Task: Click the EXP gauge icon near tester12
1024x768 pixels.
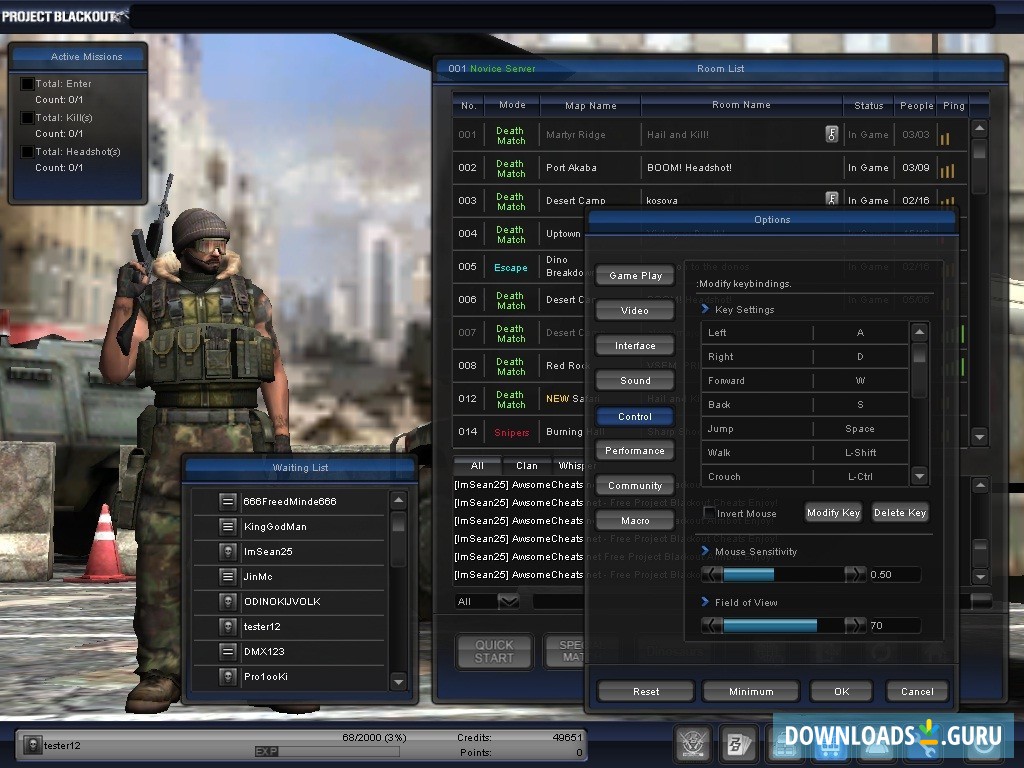Action: pos(266,751)
